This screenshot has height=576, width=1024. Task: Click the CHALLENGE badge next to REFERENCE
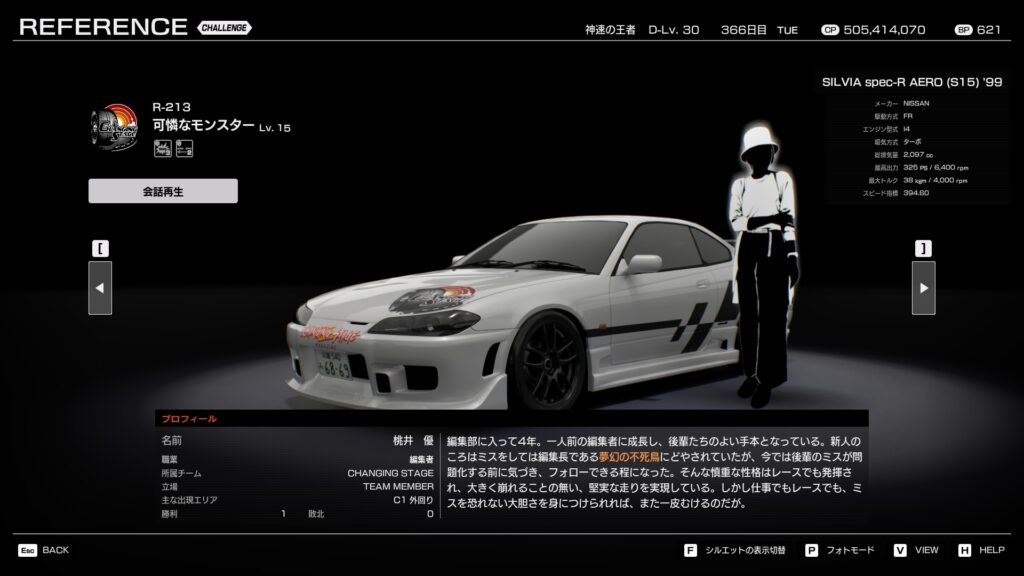(x=225, y=27)
